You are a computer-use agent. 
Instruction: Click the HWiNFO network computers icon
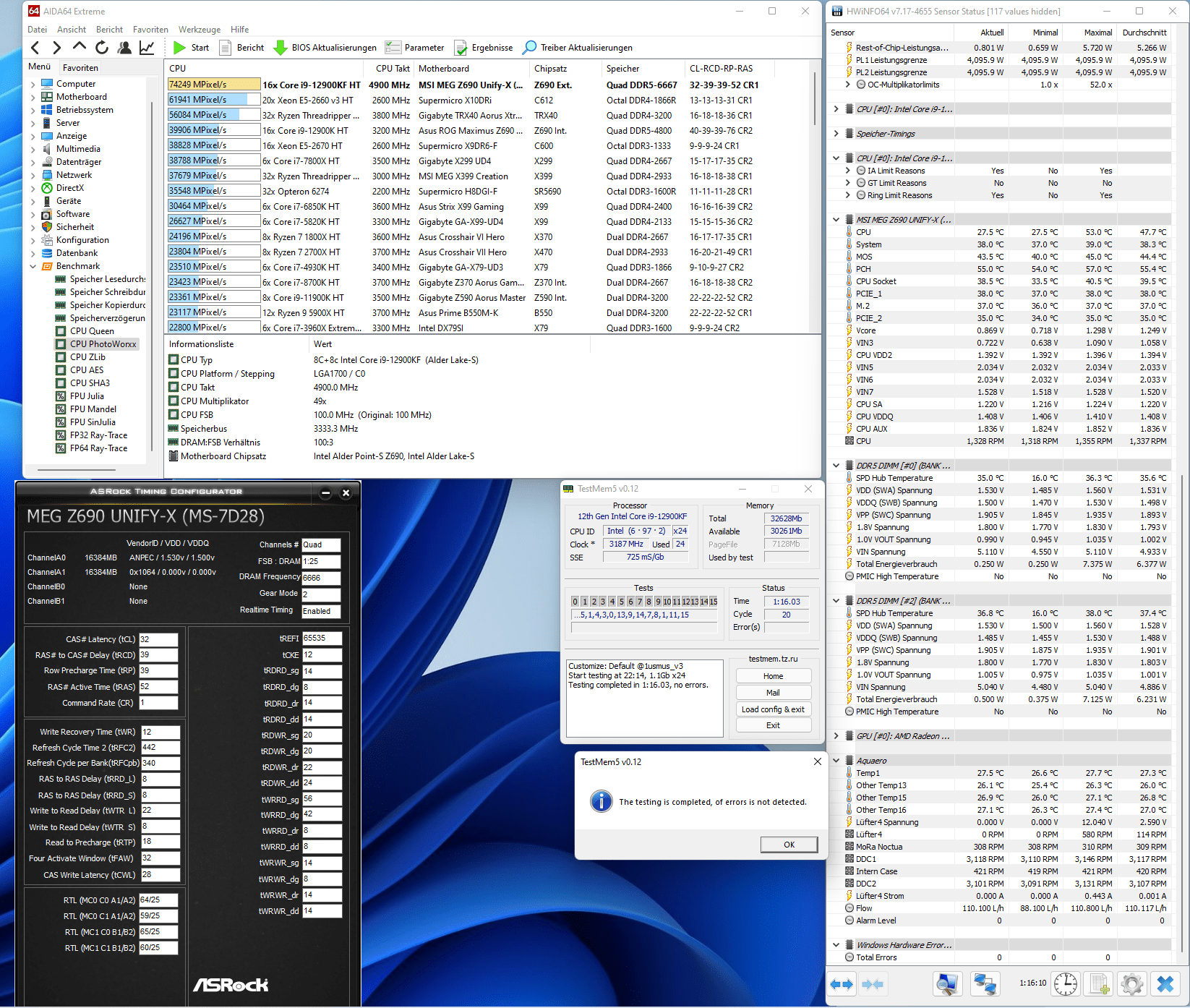tap(985, 983)
